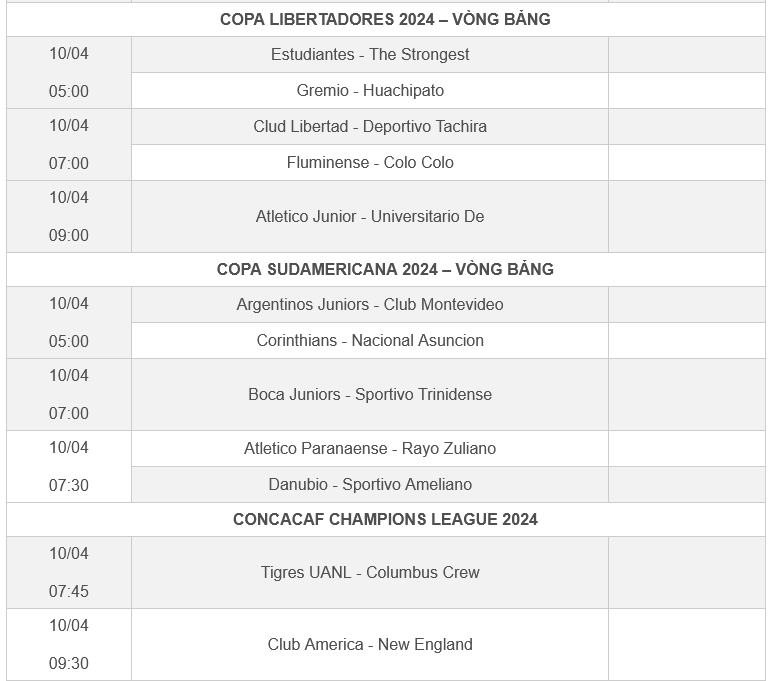Select the Club America - New England fixture
This screenshot has width=769, height=681.
click(370, 645)
